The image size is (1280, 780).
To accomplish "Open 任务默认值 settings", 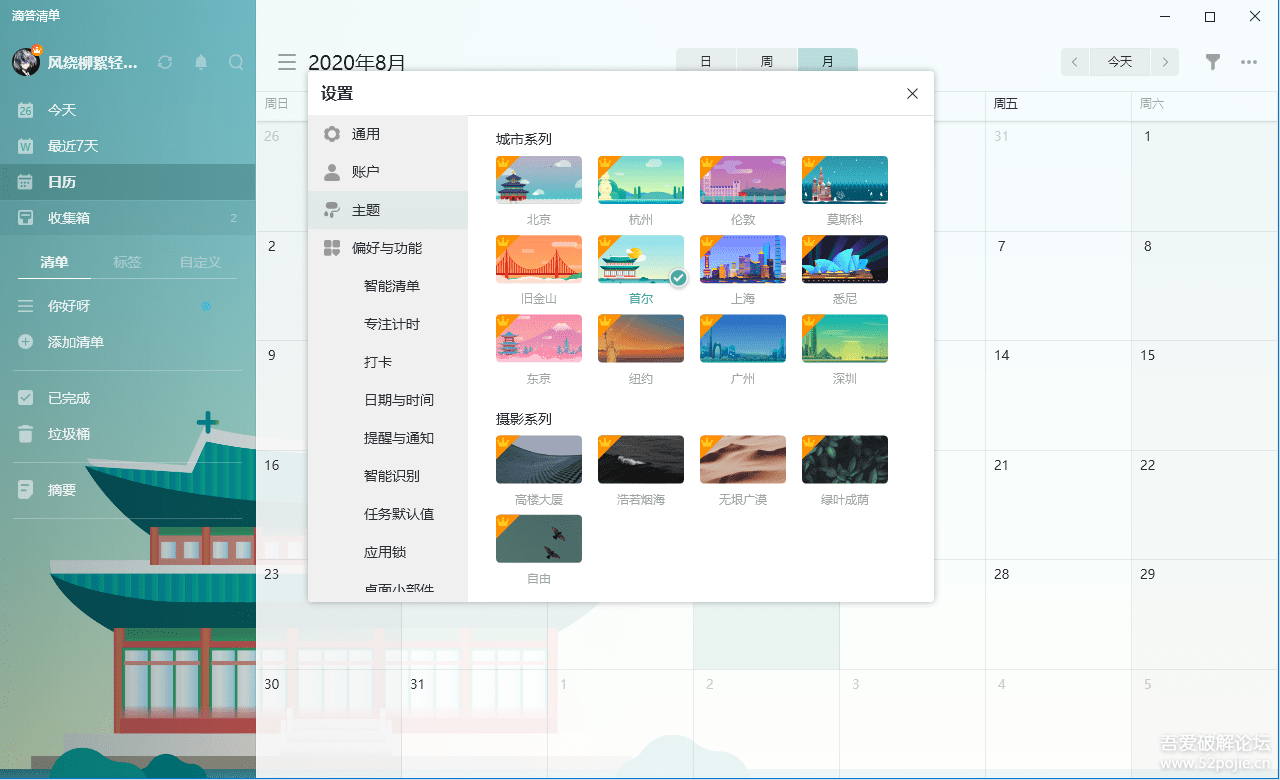I will pyautogui.click(x=388, y=514).
